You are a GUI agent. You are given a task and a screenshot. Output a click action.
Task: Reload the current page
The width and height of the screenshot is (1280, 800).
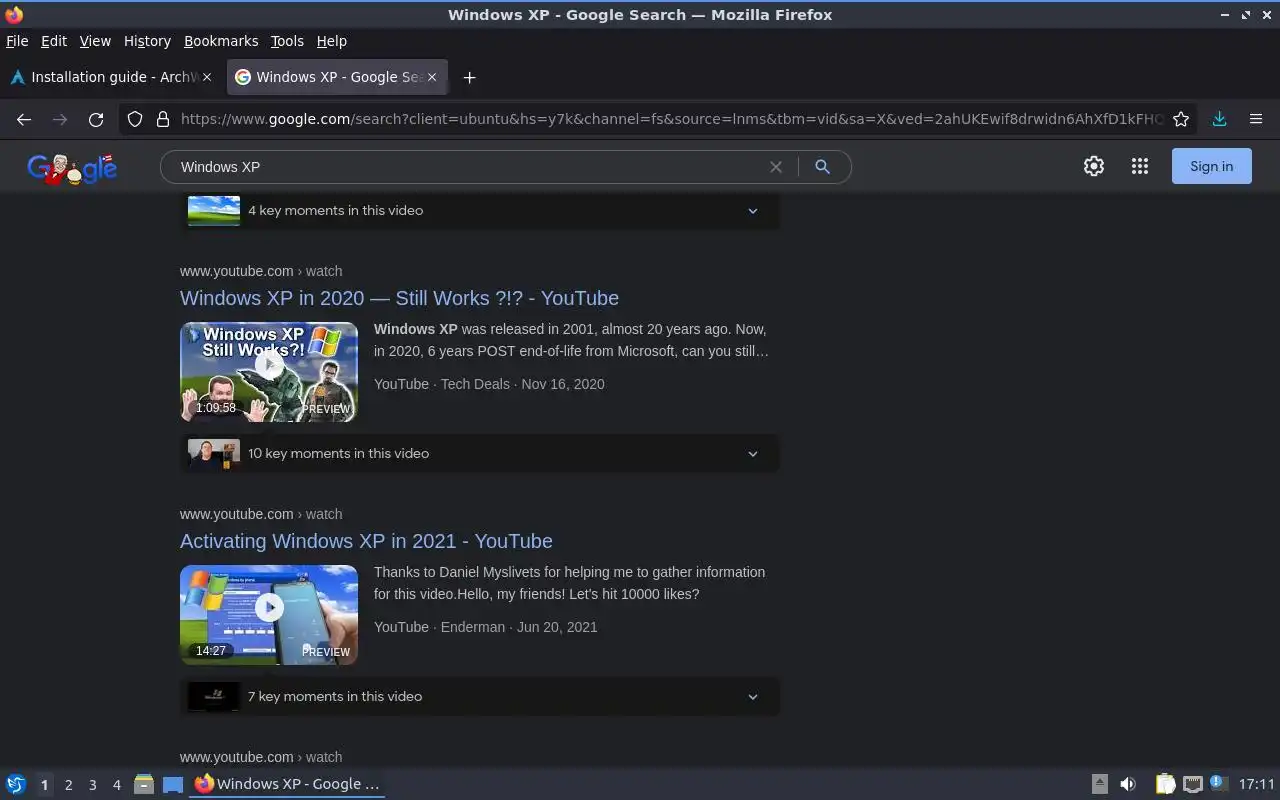click(96, 119)
